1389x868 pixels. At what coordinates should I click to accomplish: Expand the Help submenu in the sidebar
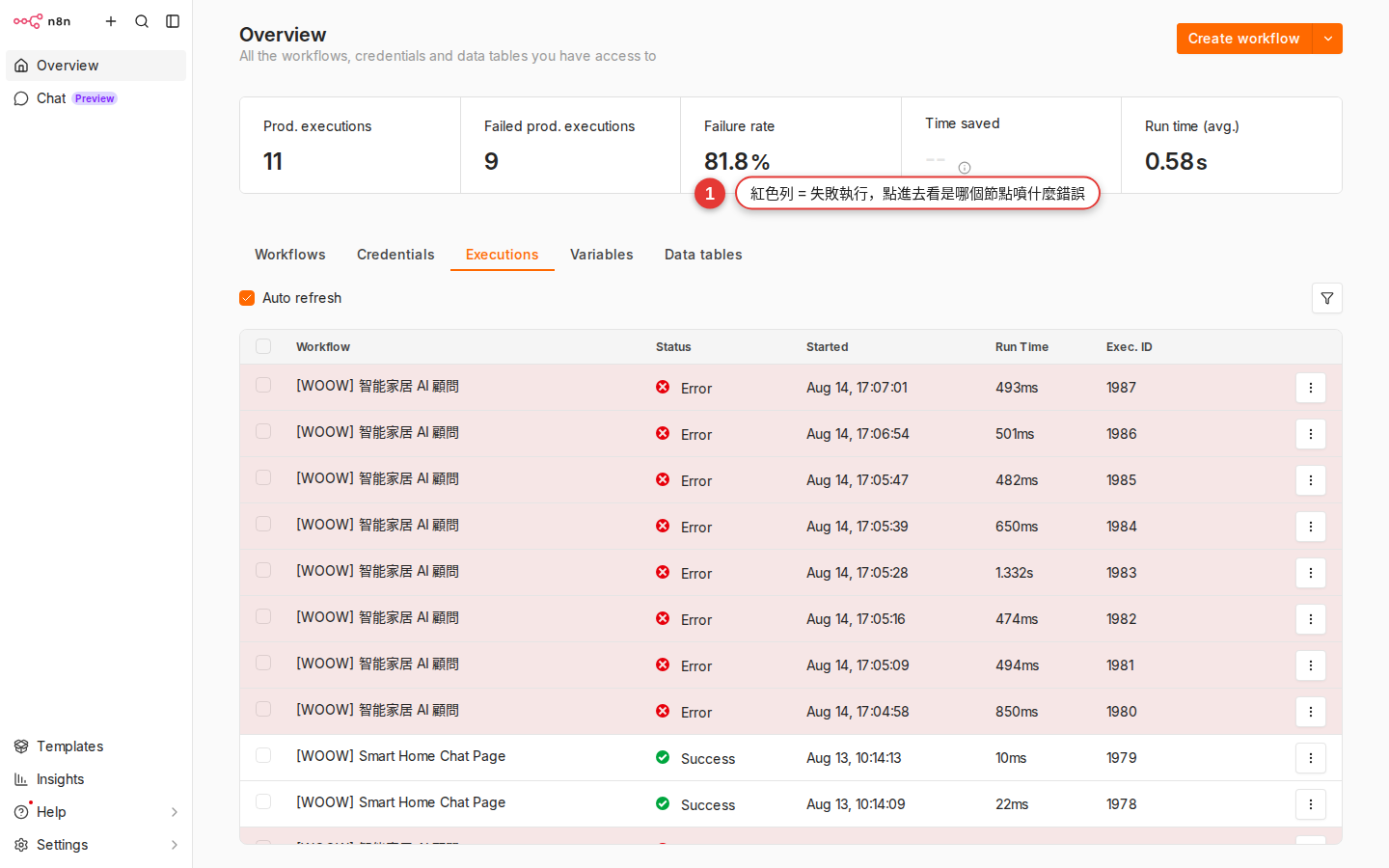point(175,812)
